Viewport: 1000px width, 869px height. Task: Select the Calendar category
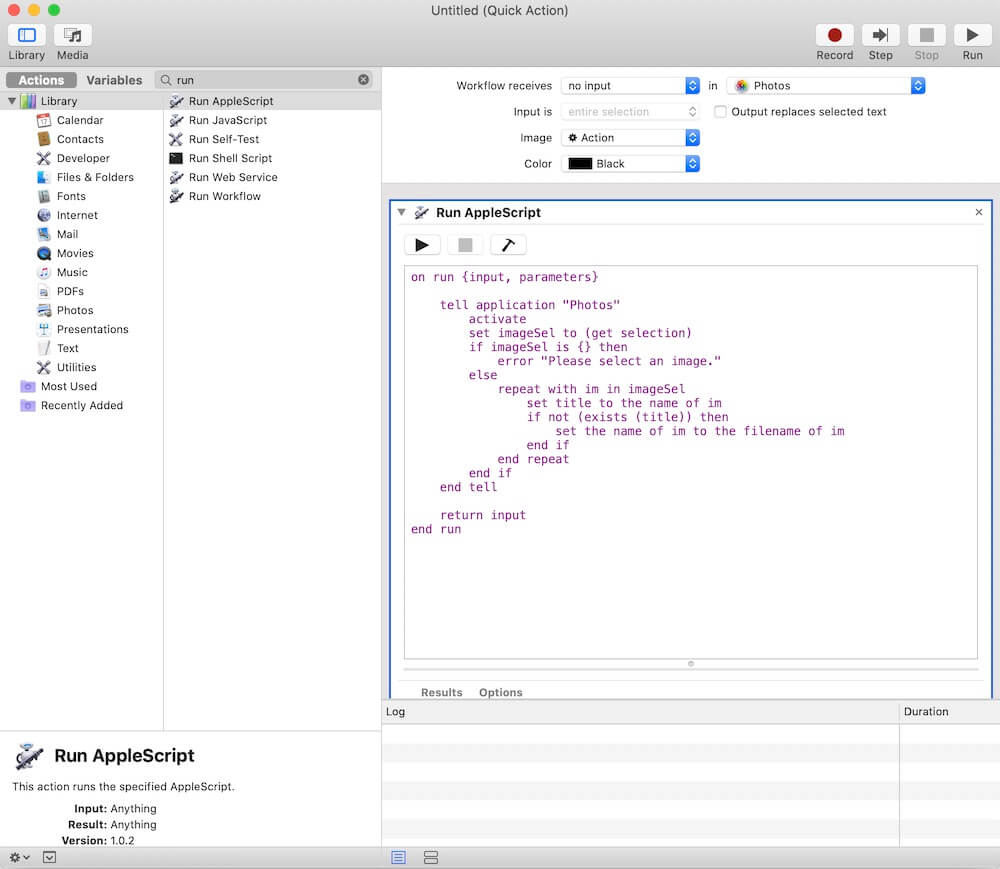point(80,120)
